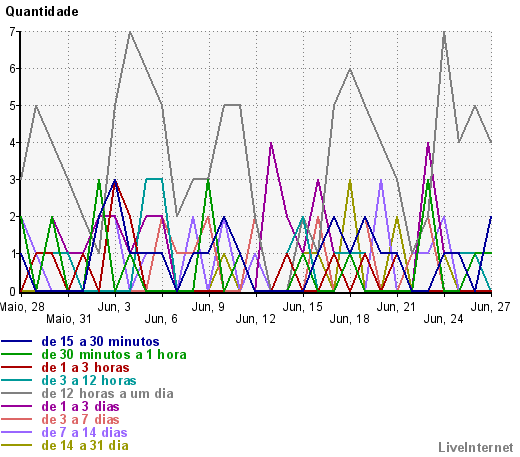Click the 'Jun, 27' date label
The image size is (520, 457).
click(491, 307)
